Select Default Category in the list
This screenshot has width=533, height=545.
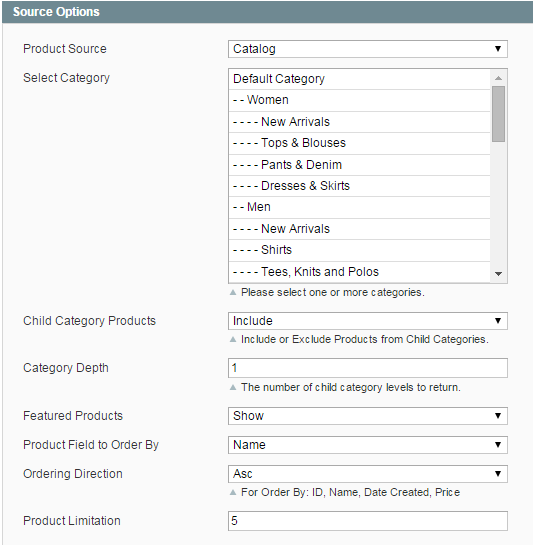pos(359,79)
